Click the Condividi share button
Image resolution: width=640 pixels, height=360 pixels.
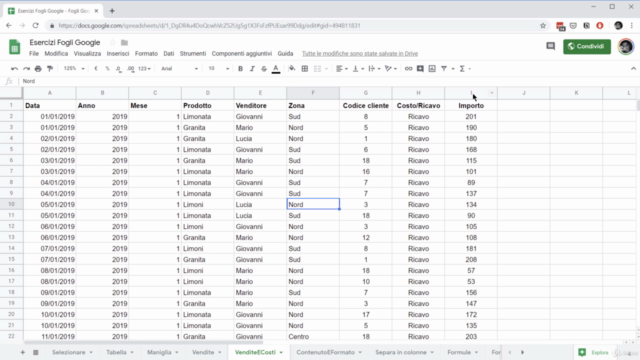(x=587, y=47)
